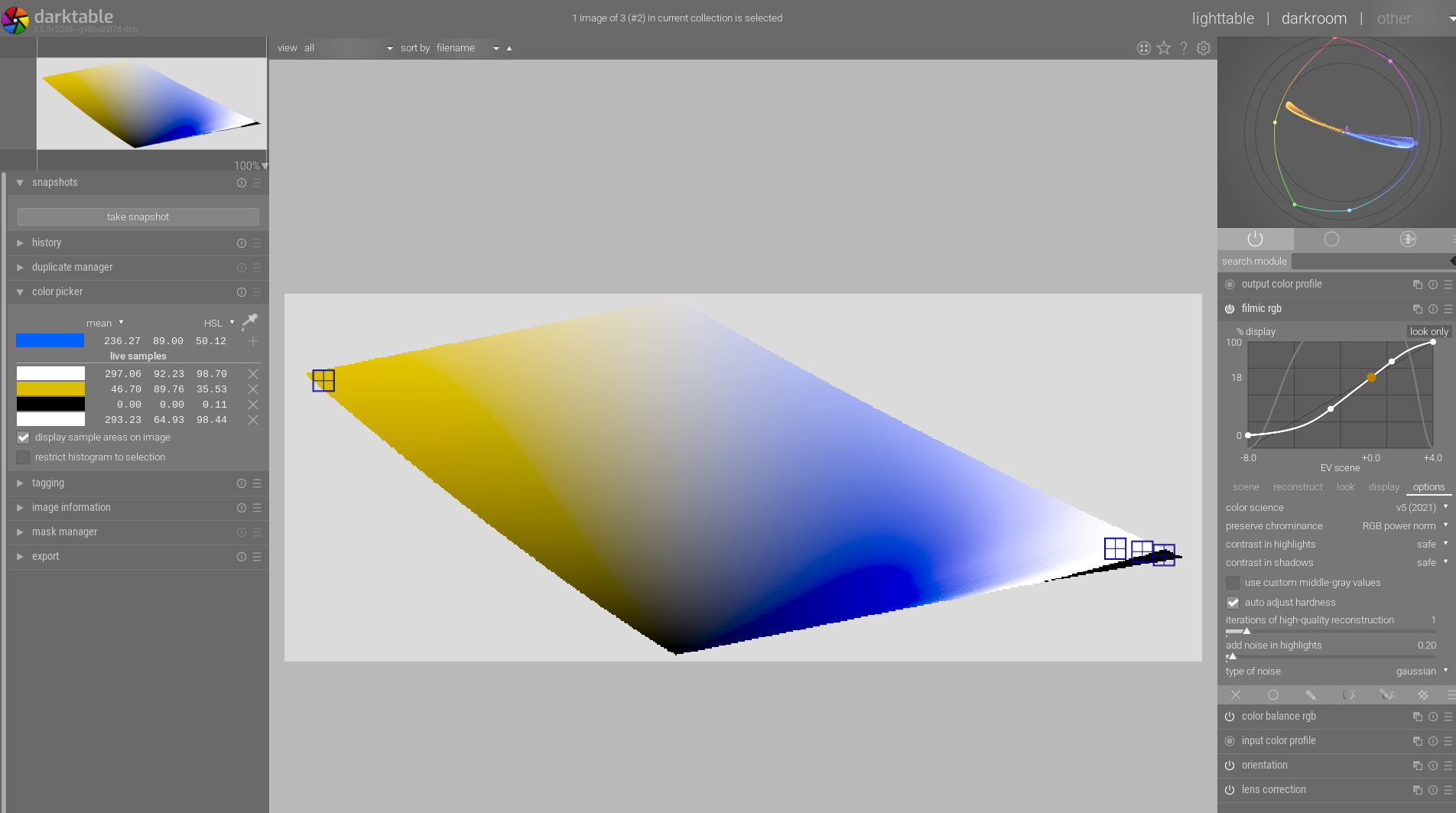Disable auto adjust hardness checkbox
Viewport: 1456px width, 813px height.
coord(1232,603)
